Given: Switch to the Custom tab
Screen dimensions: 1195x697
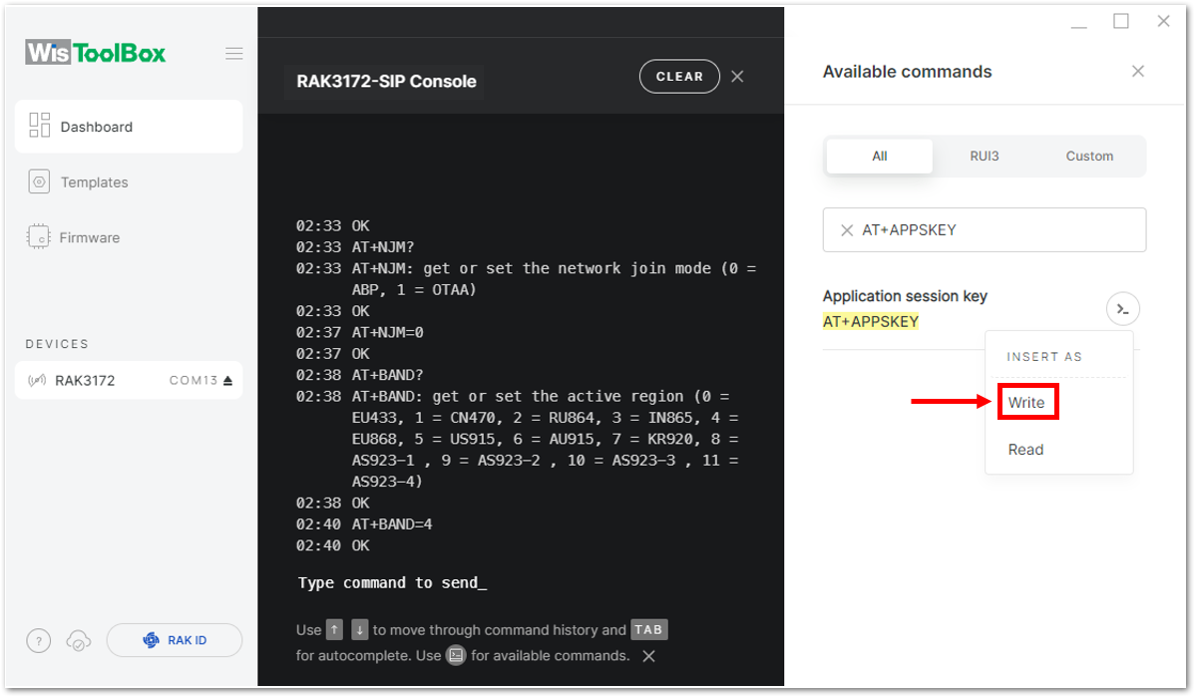Looking at the screenshot, I should coord(1089,156).
